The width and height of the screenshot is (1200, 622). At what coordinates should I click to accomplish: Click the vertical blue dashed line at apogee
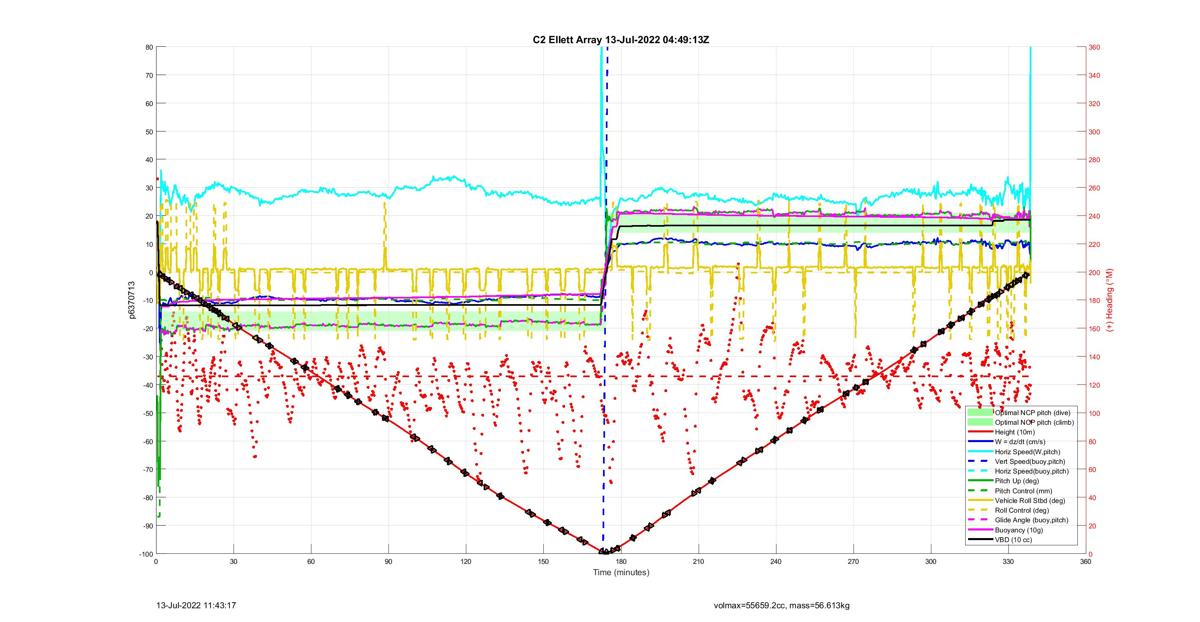(x=605, y=300)
